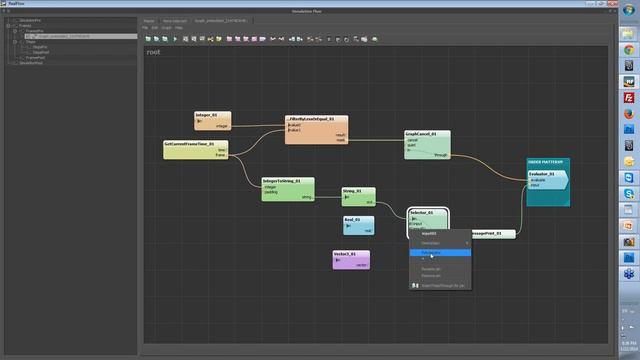Open the Help menu
The width and height of the screenshot is (640, 360).
(179, 28)
